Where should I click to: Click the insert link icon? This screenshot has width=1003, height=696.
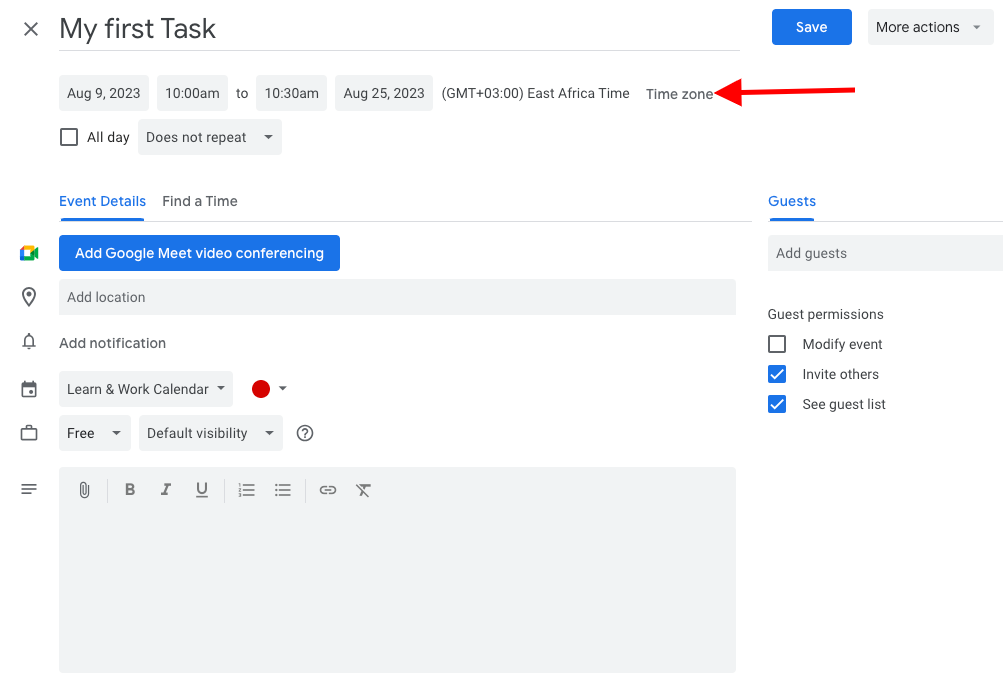[x=328, y=490]
